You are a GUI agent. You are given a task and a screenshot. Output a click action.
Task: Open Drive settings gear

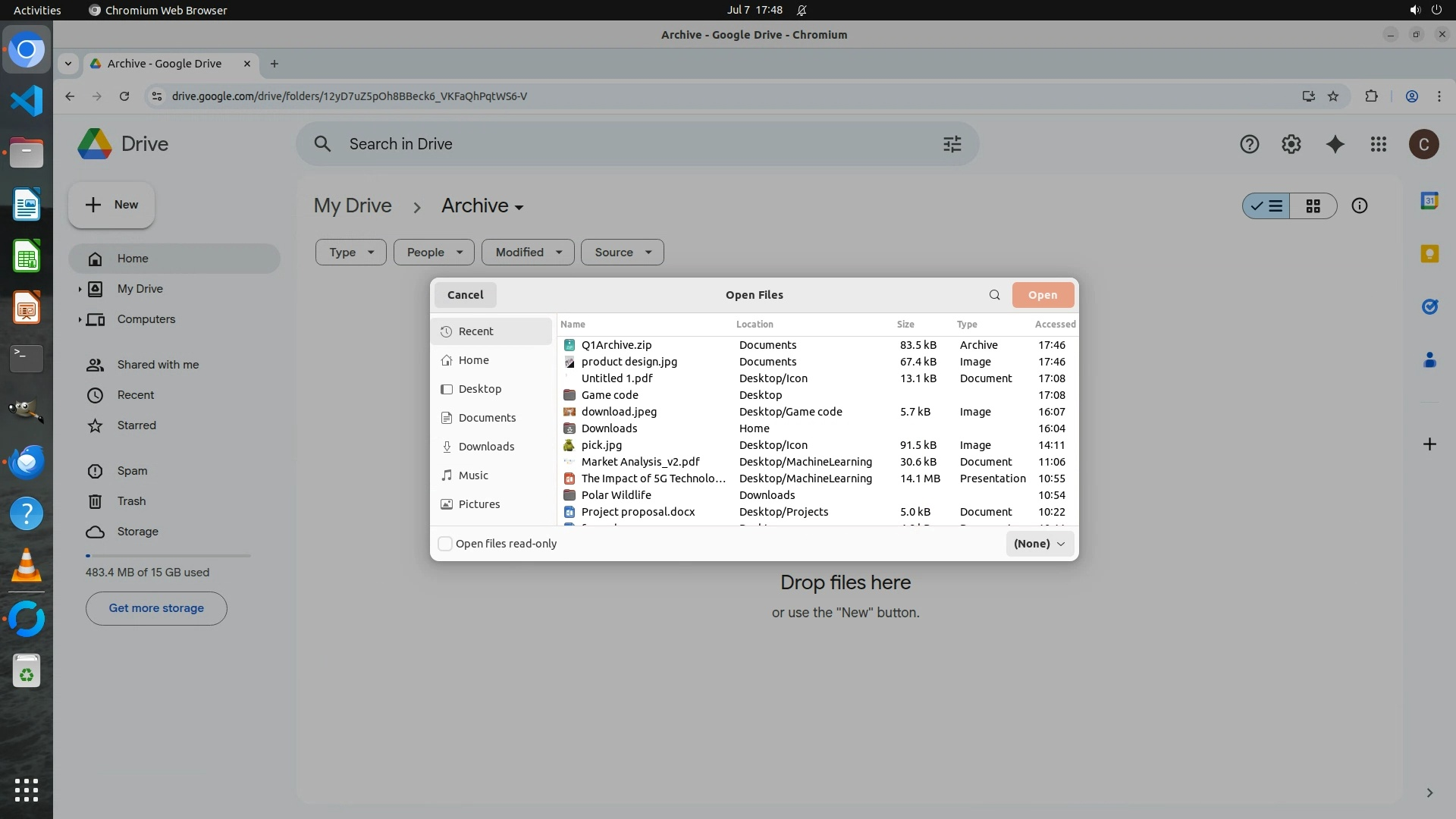[x=1291, y=144]
